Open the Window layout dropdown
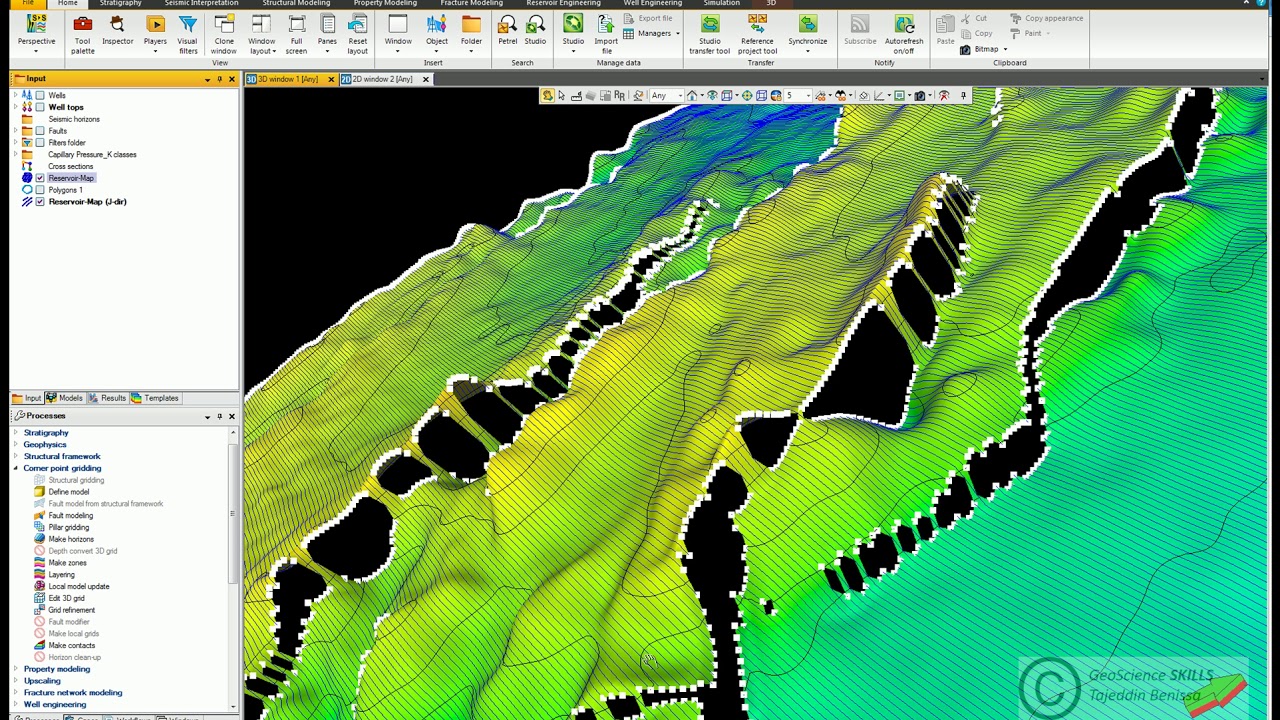Viewport: 1280px width, 720px height. 261,34
